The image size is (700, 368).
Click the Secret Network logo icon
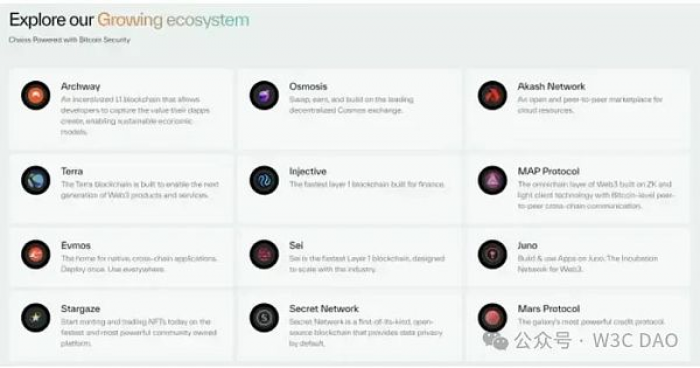tap(264, 318)
